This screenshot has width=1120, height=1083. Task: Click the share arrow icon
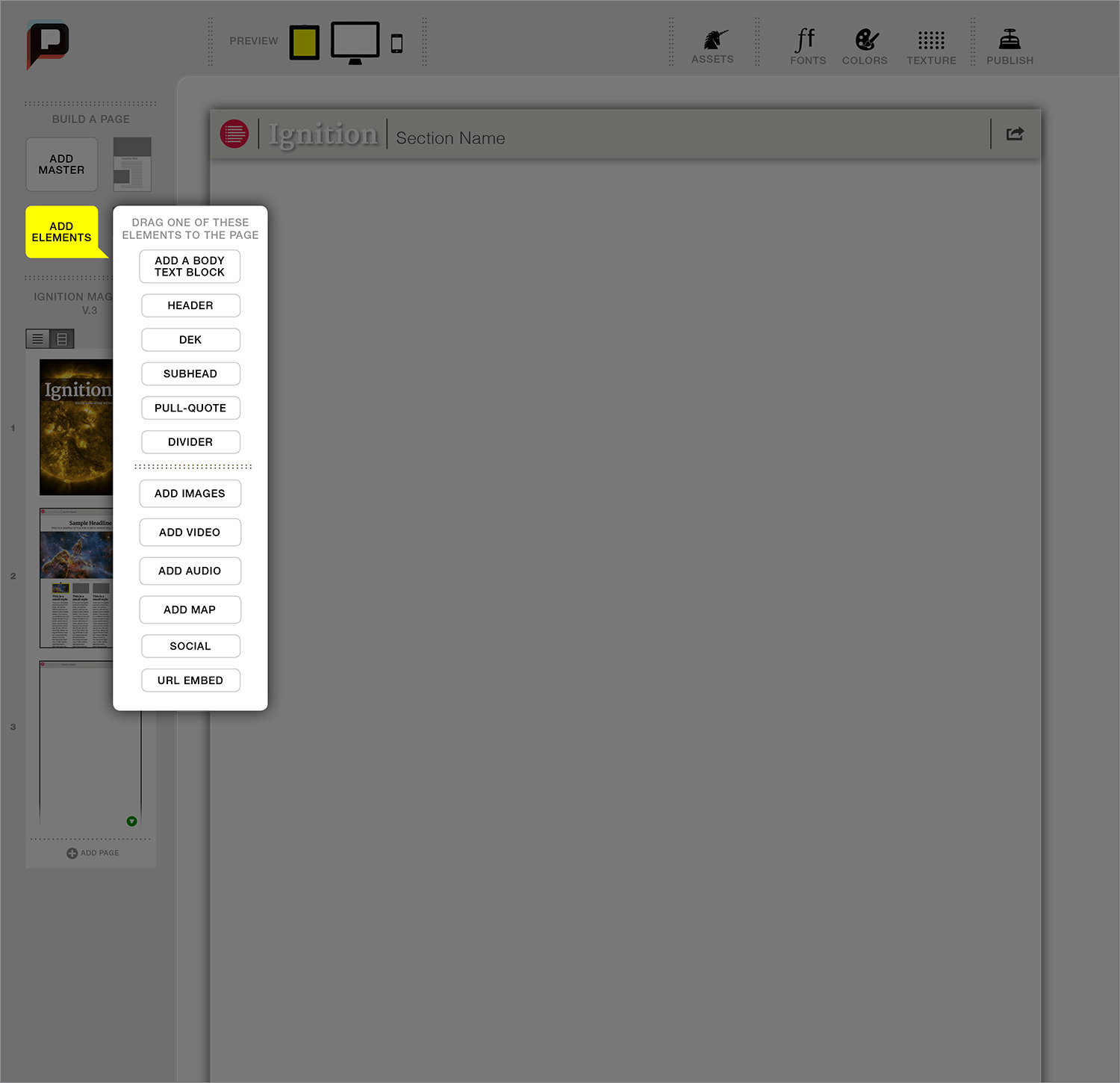(1015, 134)
